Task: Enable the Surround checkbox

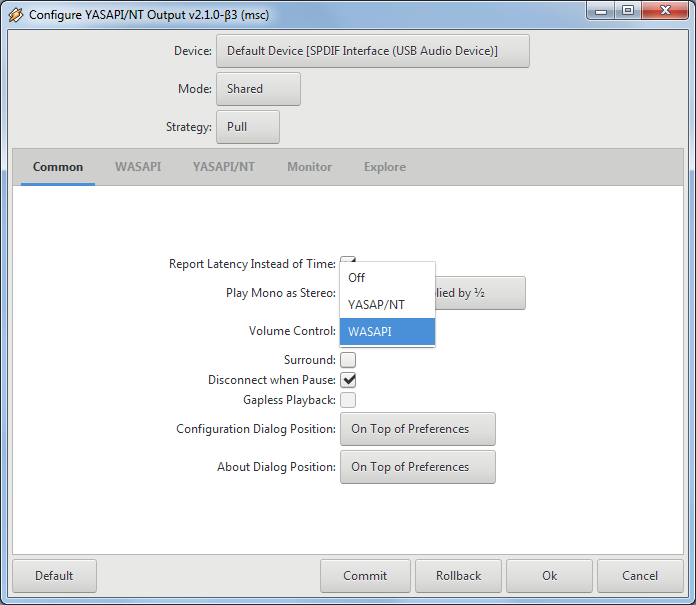Action: 348,360
